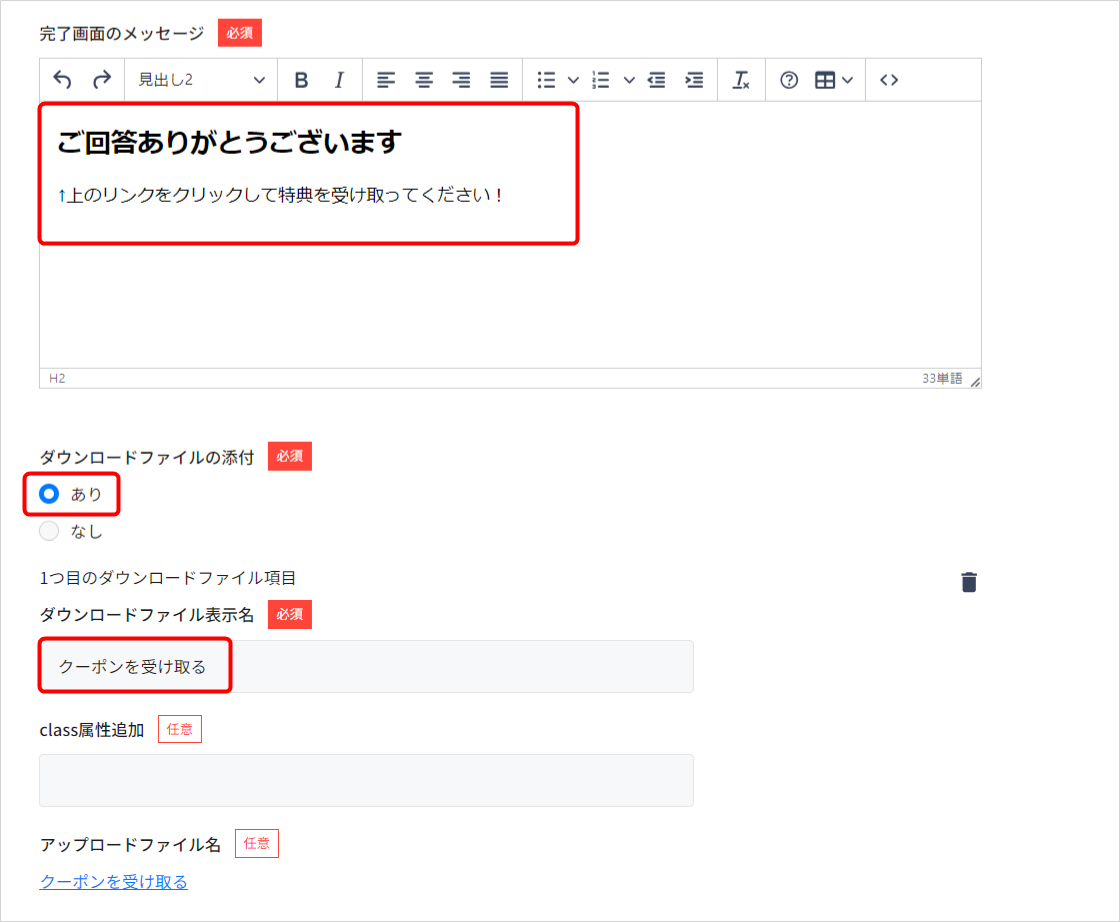
Task: Select the あり radio button
Action: [49, 493]
